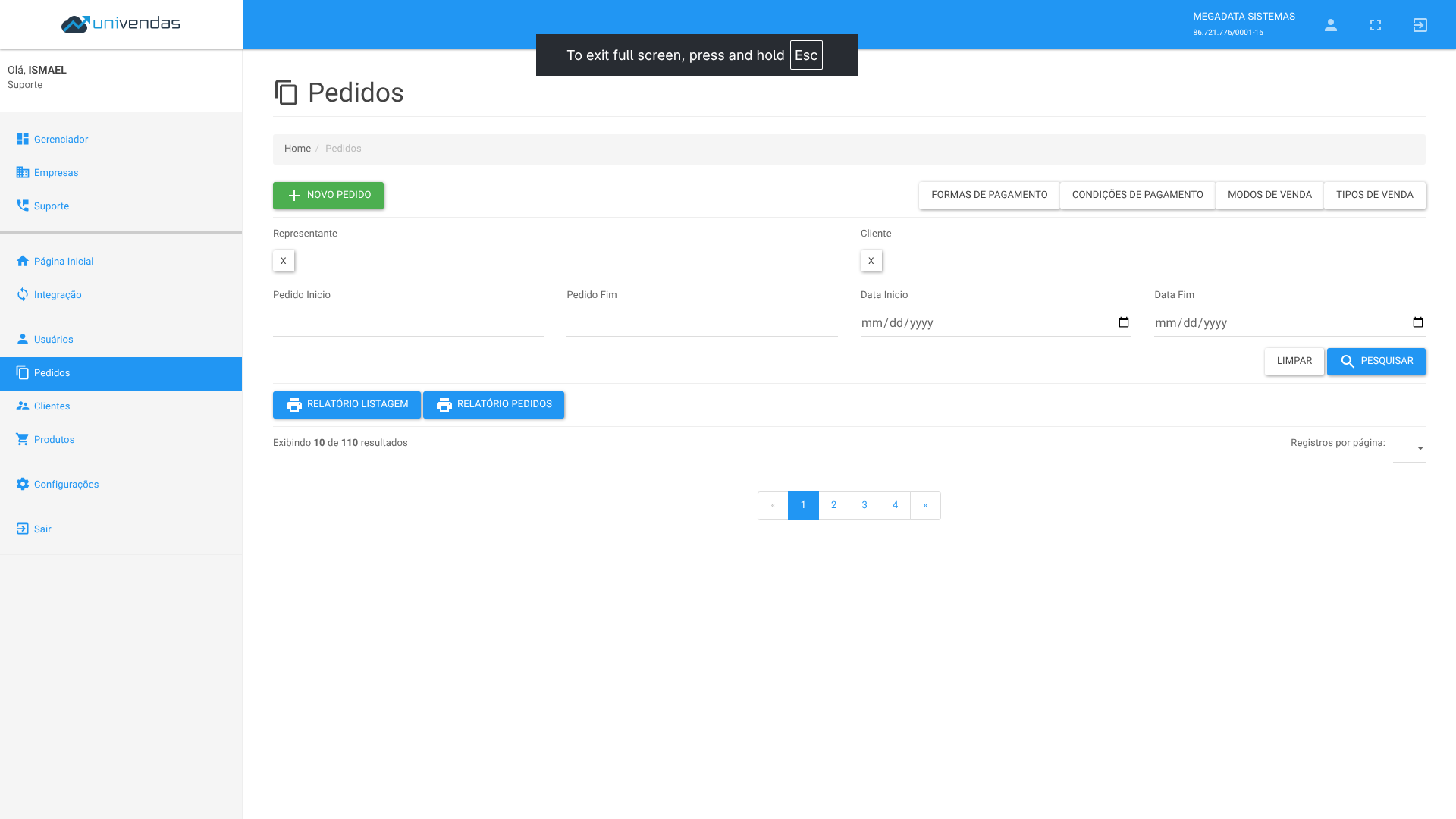Open Configurações using the gear icon
1456x819 pixels.
(x=22, y=484)
